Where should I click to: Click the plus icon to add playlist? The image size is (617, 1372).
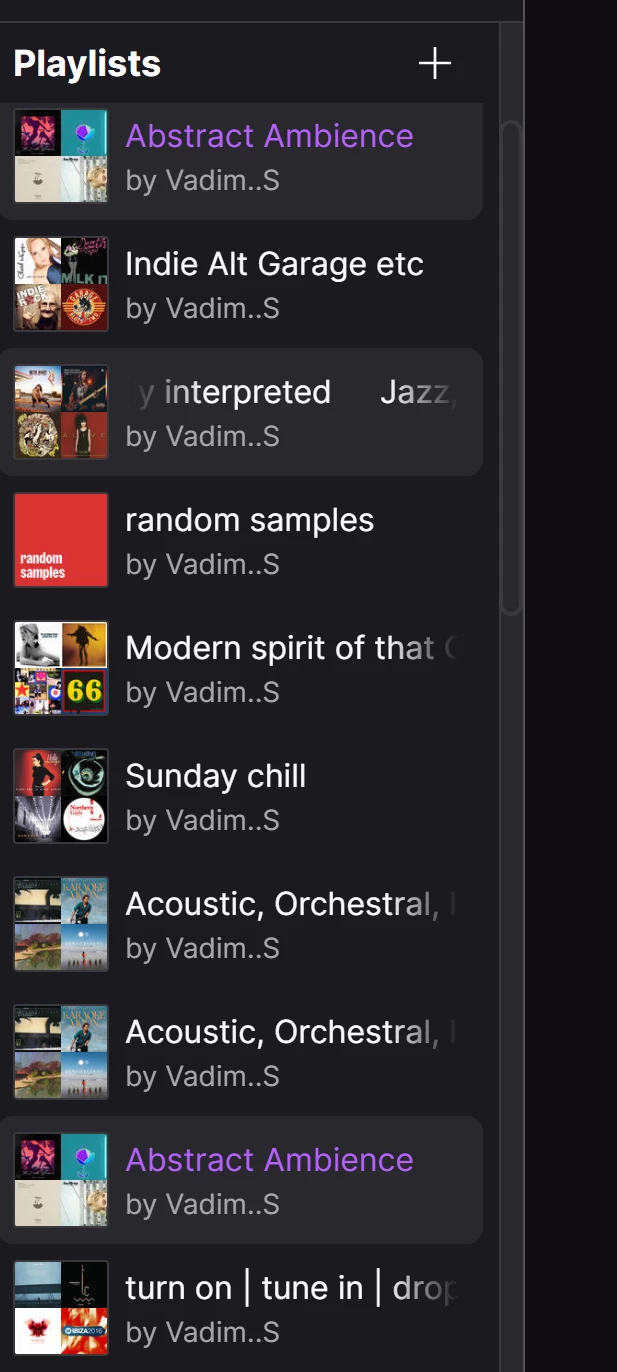coord(434,64)
